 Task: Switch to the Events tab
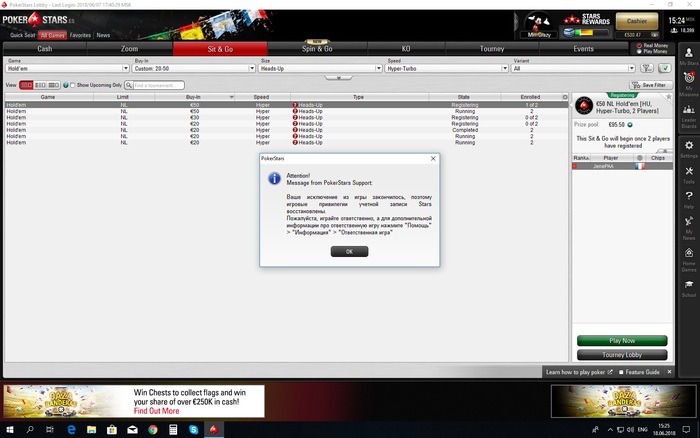583,49
